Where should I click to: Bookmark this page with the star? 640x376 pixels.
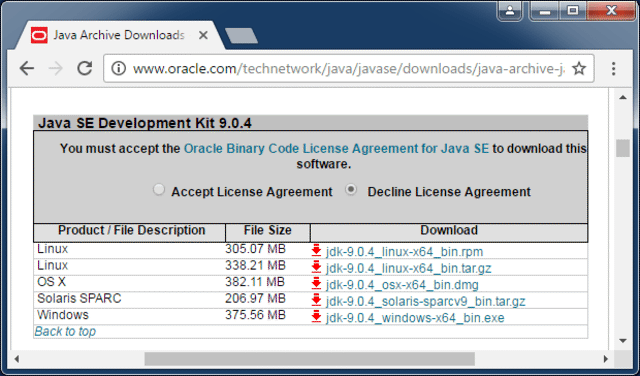point(579,68)
